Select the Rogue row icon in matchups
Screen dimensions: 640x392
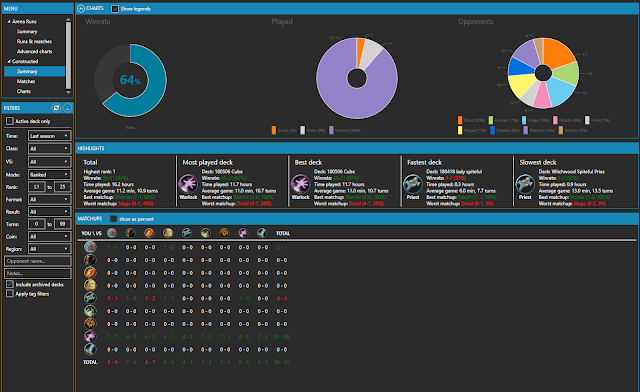(x=90, y=311)
